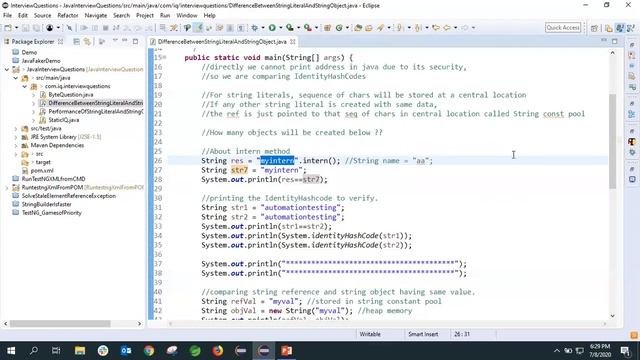The height and width of the screenshot is (360, 640).
Task: Open the Run button dropdown arrow
Action: pos(280,28)
